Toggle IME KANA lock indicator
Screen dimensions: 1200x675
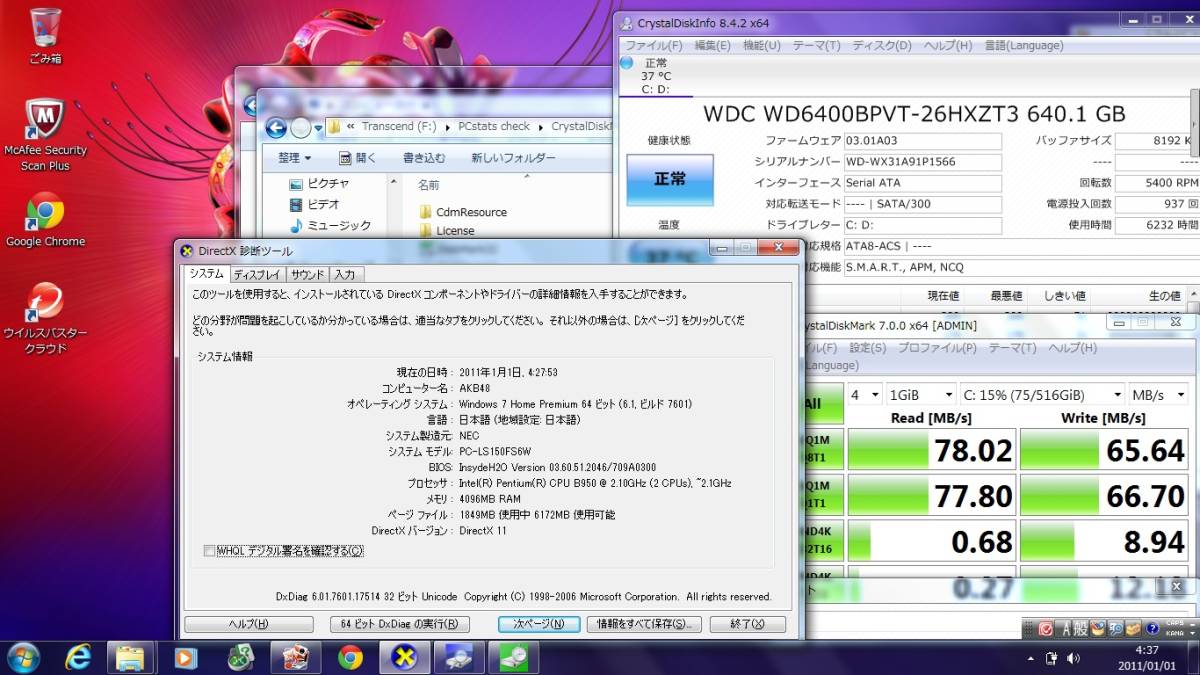click(1175, 633)
